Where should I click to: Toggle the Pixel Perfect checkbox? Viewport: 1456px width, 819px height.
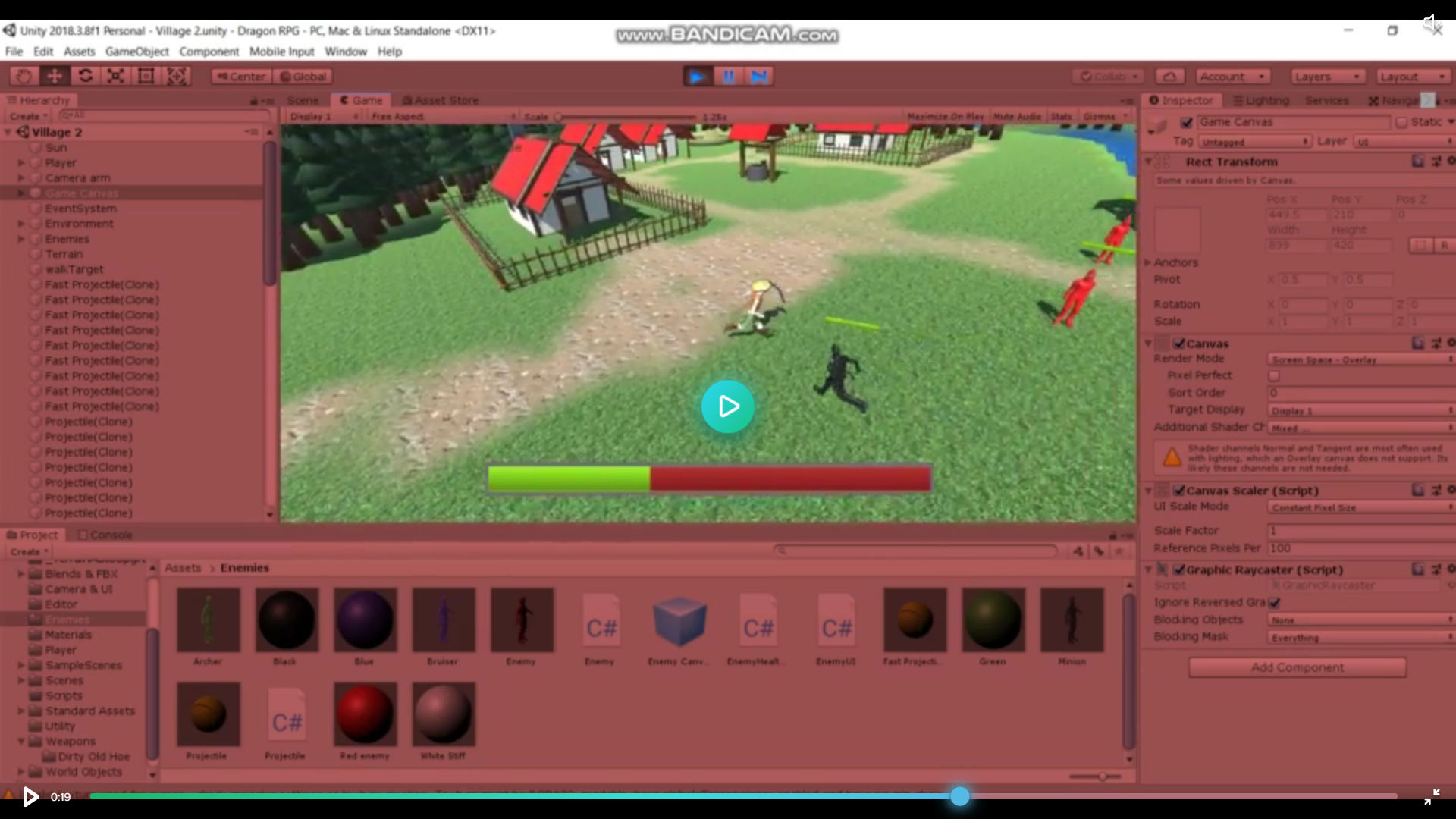click(1274, 375)
